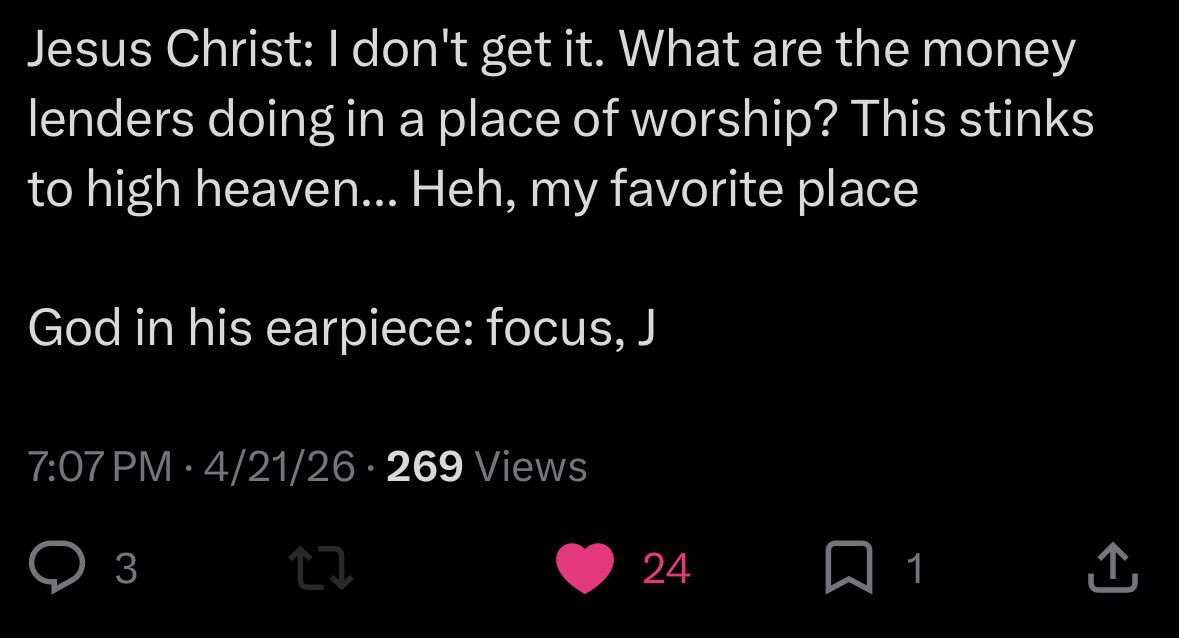
Task: Click the bookmark count 1
Action: pyautogui.click(x=911, y=569)
